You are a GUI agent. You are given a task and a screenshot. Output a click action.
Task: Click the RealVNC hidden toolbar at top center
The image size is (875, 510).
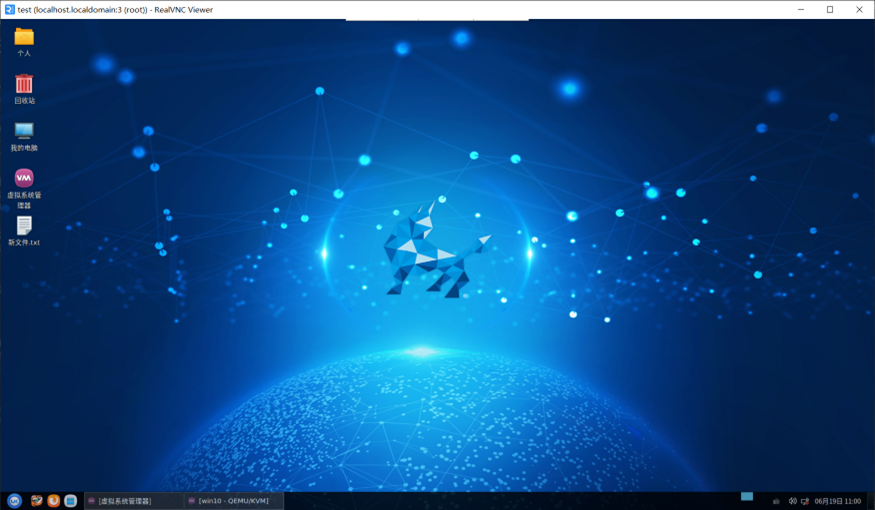point(437,20)
